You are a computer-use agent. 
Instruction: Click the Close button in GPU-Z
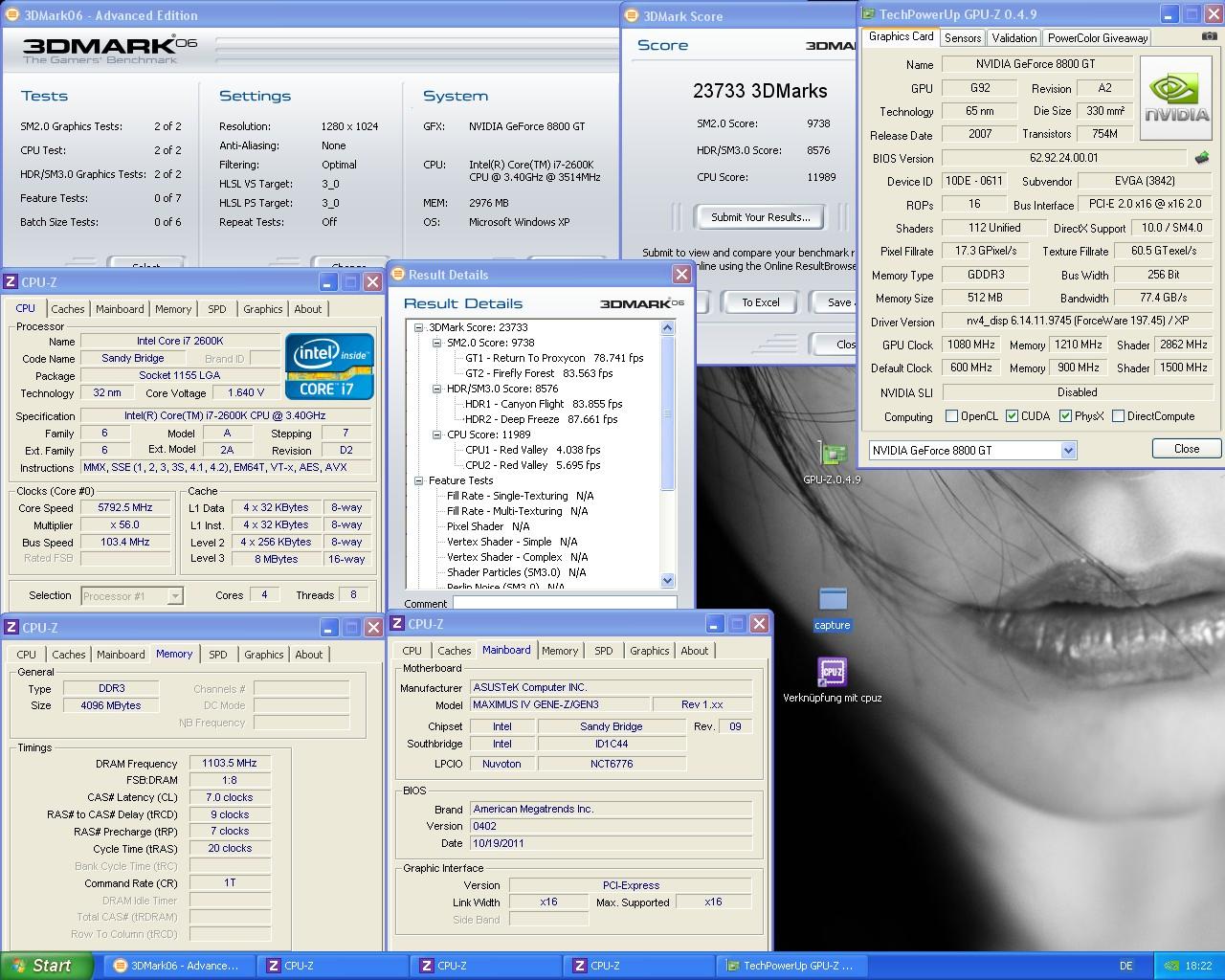[1186, 449]
